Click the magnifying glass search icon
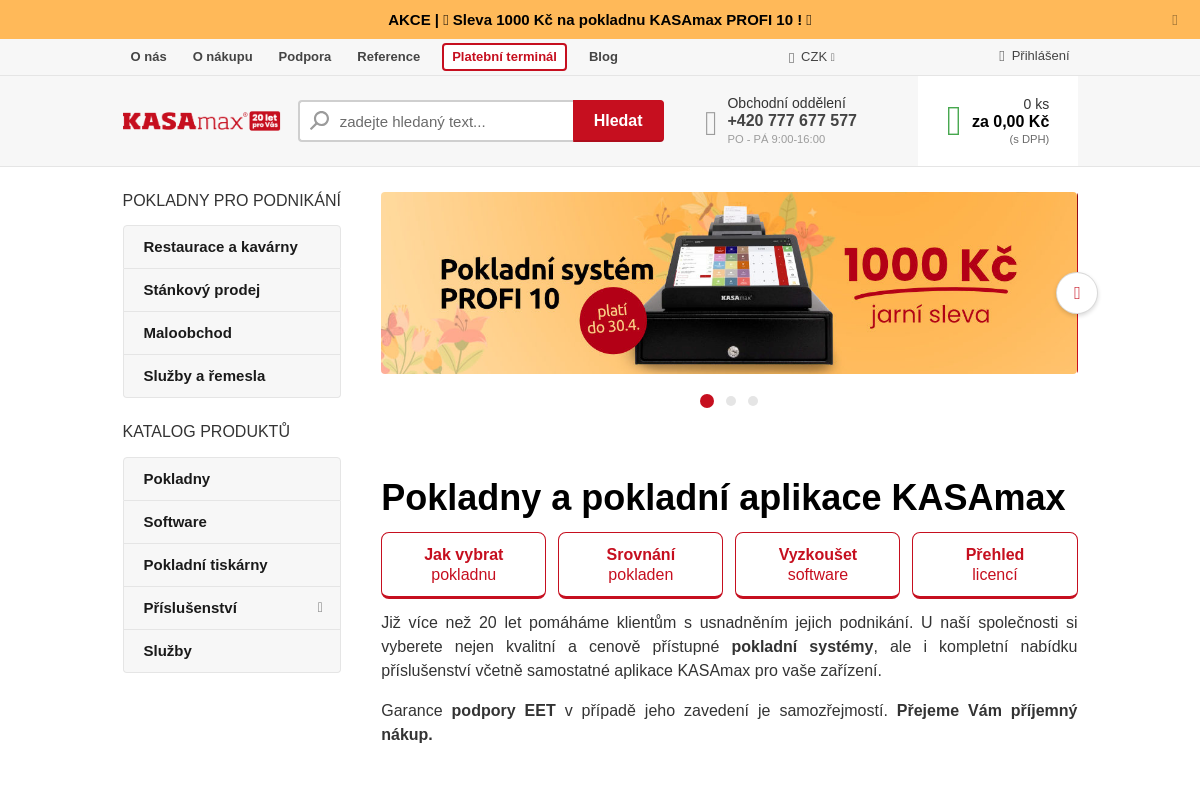Viewport: 1200px width, 800px height. pos(318,120)
